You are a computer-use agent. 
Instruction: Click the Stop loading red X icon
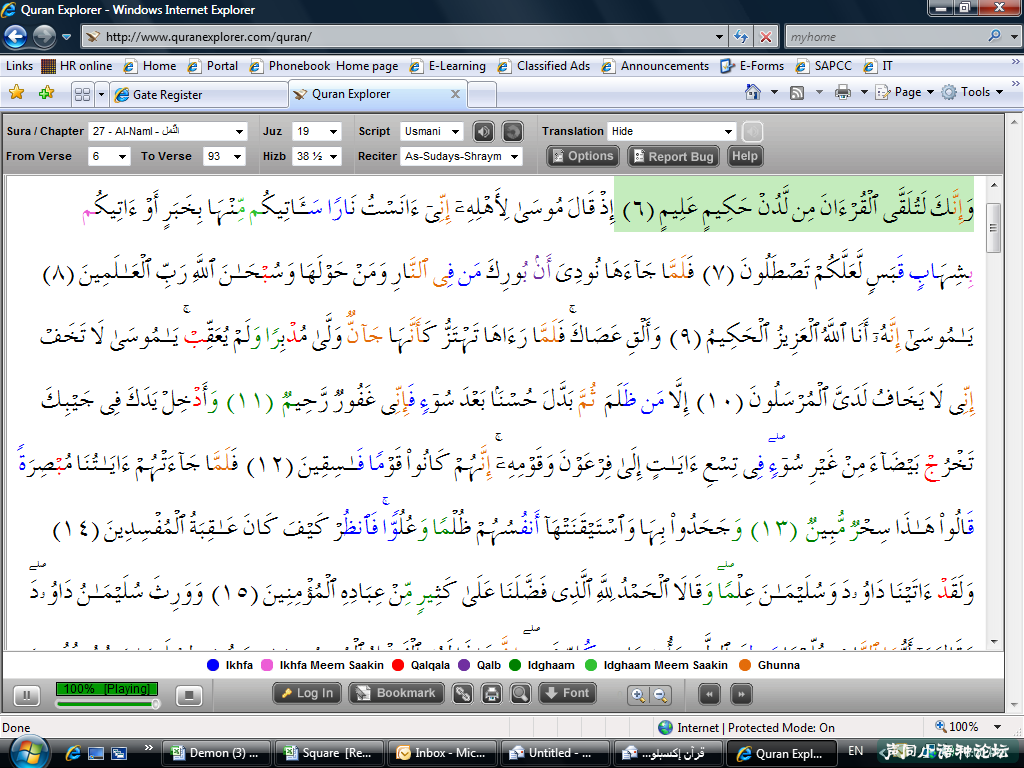click(765, 37)
